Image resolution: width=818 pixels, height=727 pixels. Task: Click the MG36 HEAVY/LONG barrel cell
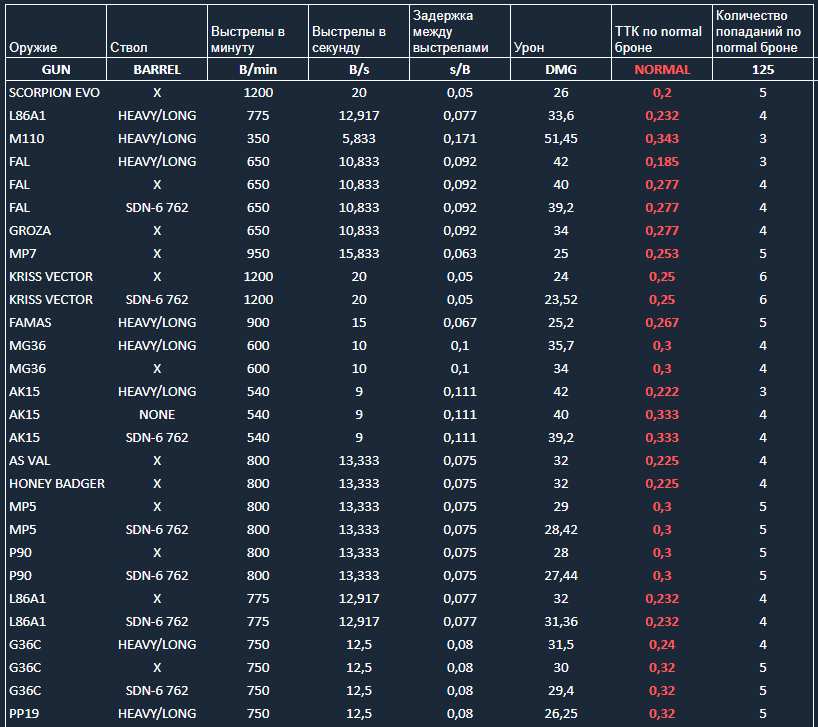pyautogui.click(x=157, y=346)
